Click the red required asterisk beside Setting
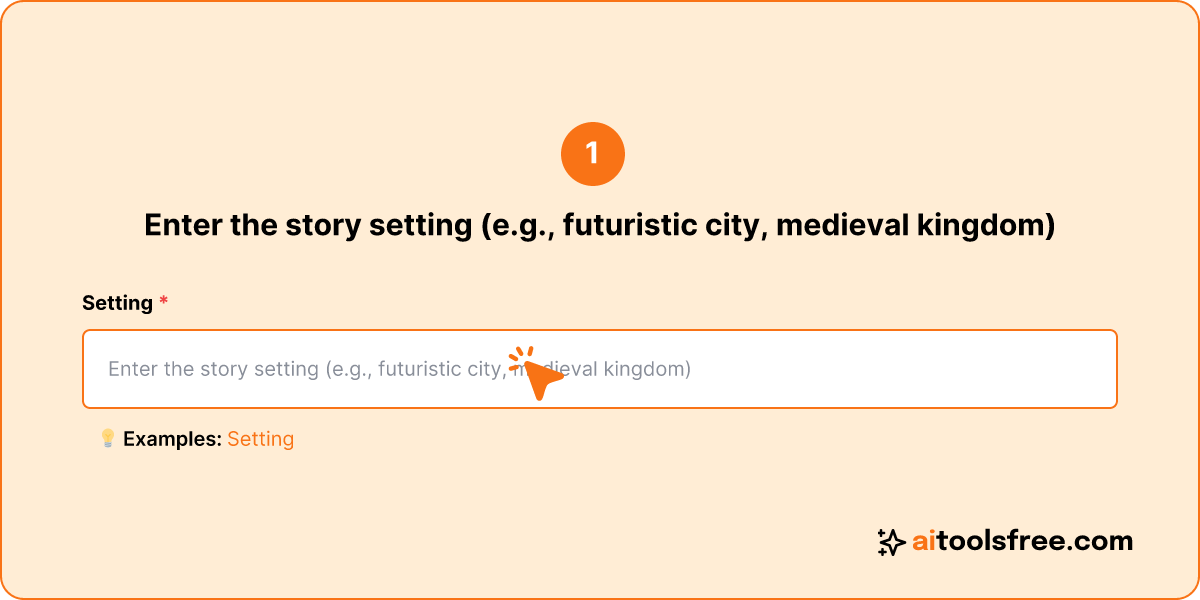This screenshot has width=1200, height=600. coord(163,302)
